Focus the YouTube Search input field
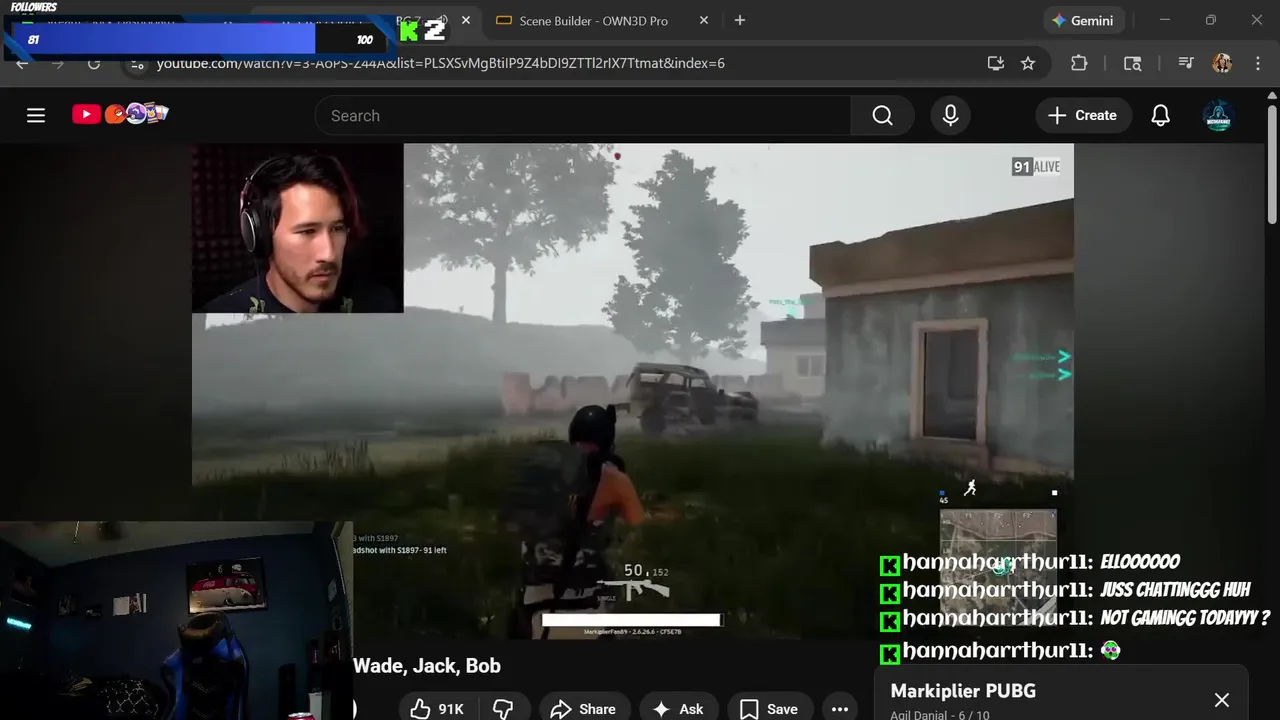The width and height of the screenshot is (1280, 720). coord(583,116)
